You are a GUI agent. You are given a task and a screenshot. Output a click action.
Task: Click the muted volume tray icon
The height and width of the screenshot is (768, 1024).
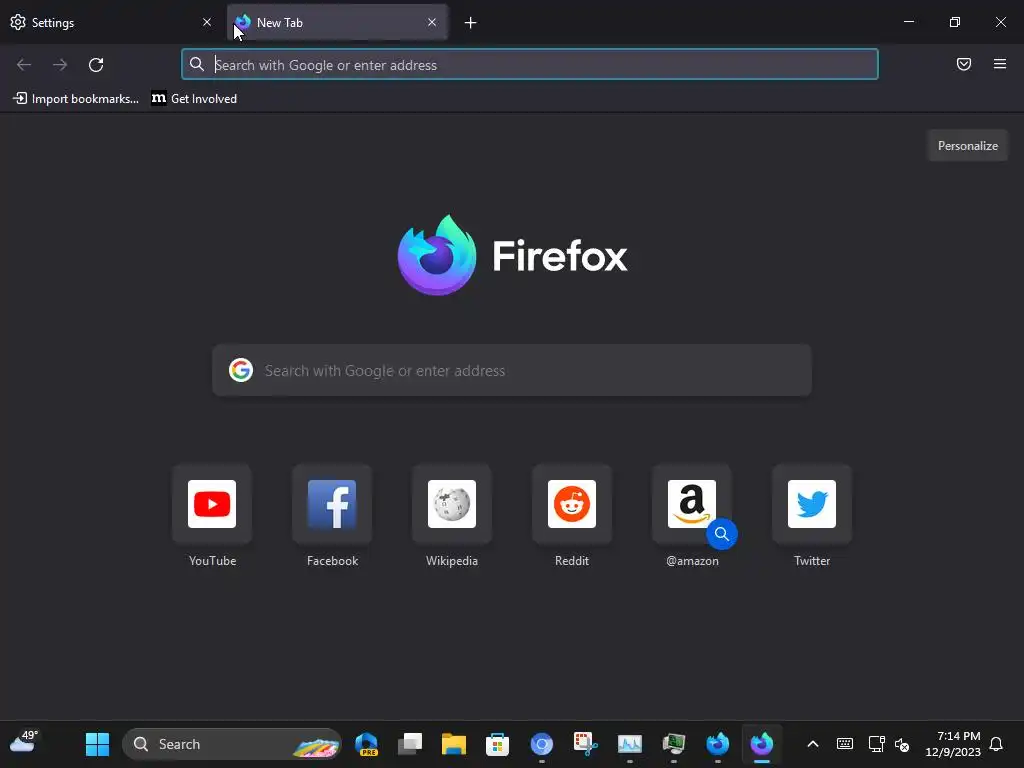[902, 744]
